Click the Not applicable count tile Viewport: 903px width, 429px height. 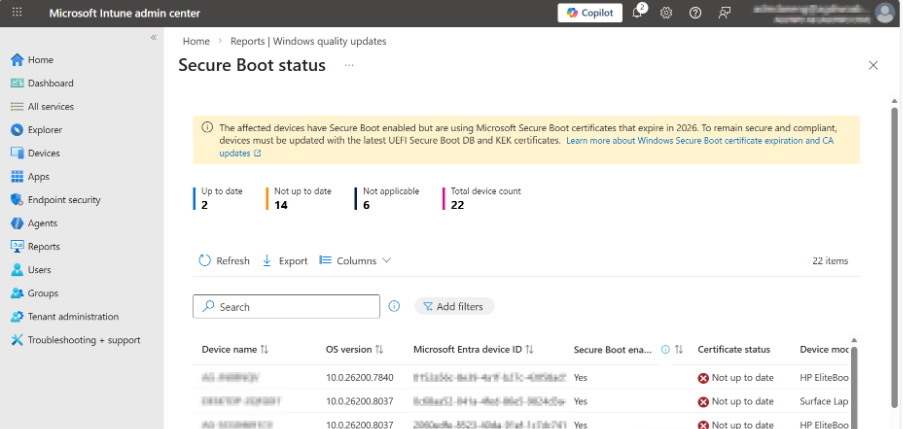388,198
